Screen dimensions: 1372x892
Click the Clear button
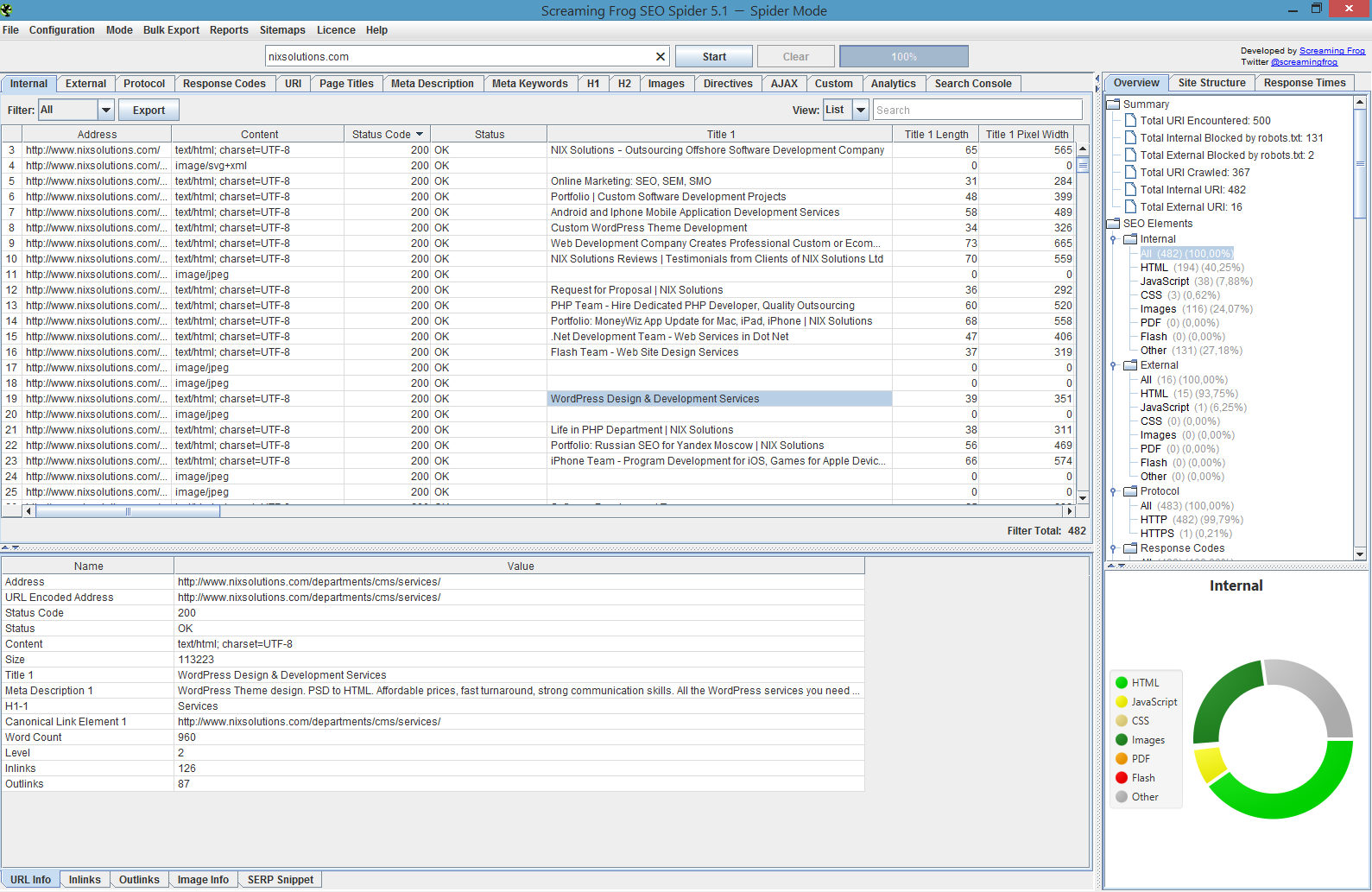[x=796, y=56]
